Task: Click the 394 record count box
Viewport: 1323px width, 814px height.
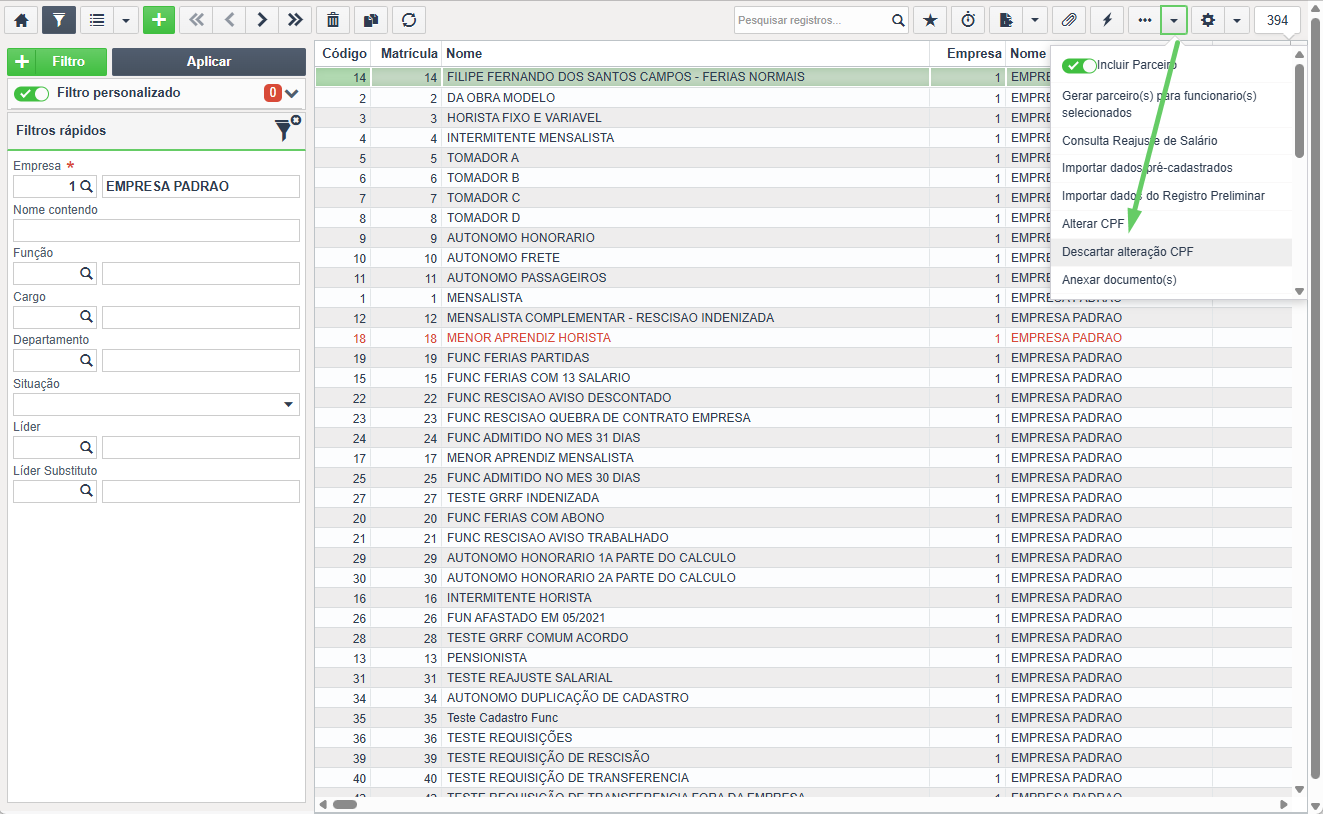Action: (x=1277, y=20)
